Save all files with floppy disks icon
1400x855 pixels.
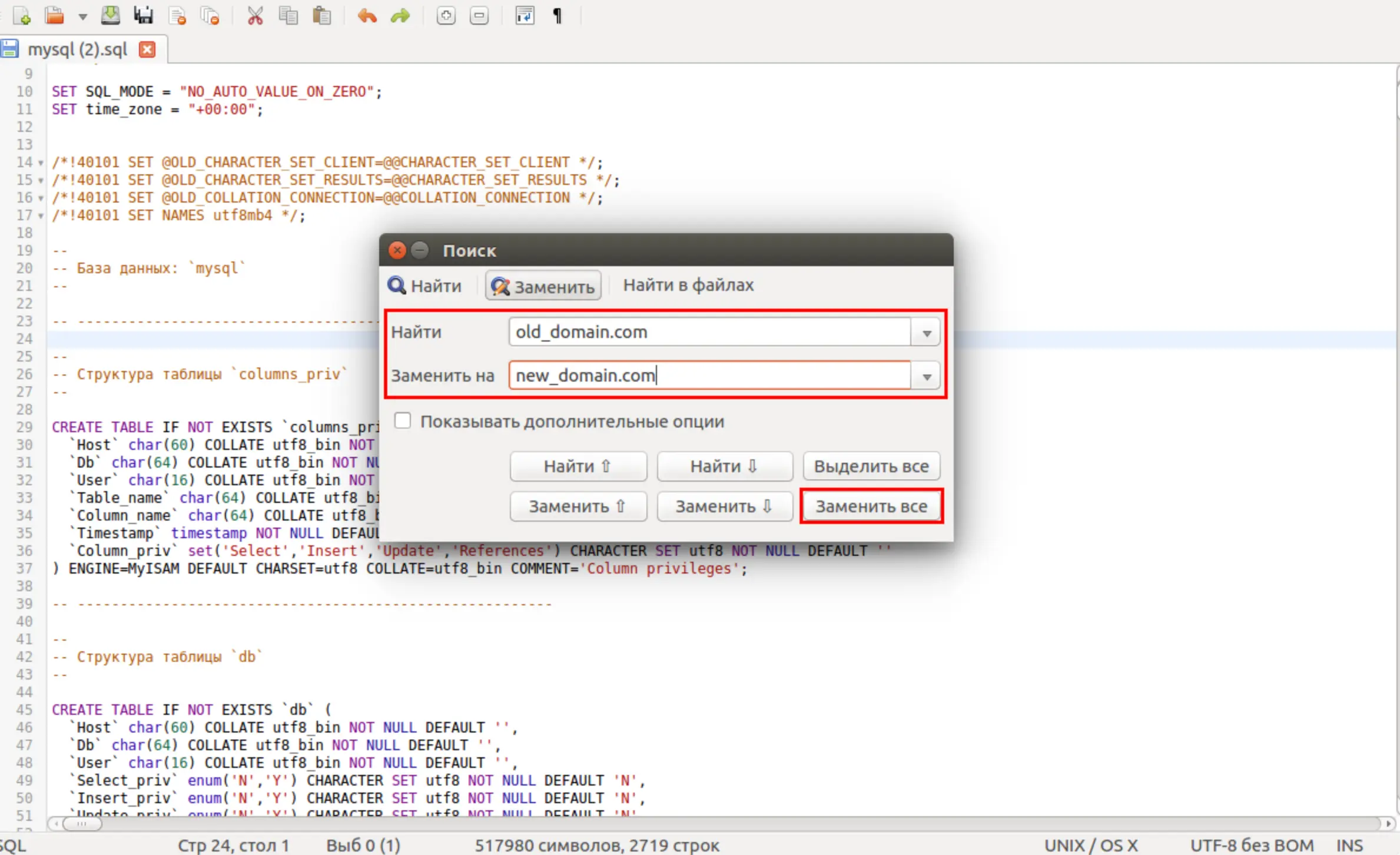143,16
